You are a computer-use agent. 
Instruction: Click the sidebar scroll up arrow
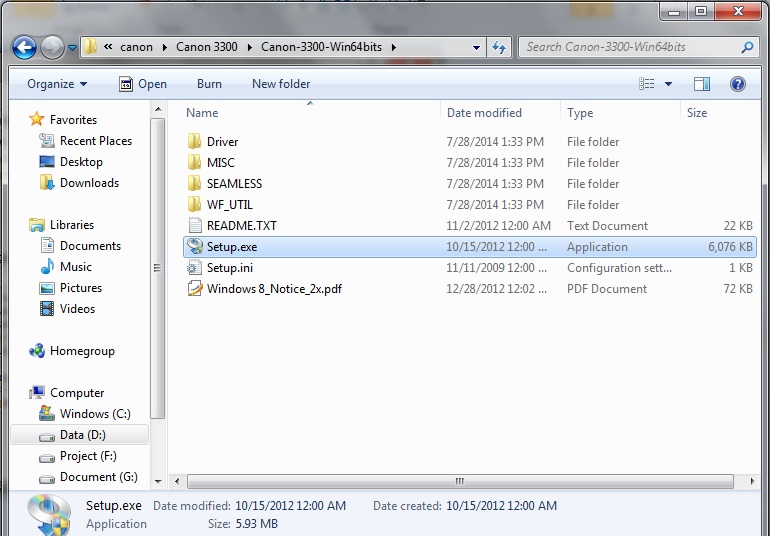(x=158, y=109)
